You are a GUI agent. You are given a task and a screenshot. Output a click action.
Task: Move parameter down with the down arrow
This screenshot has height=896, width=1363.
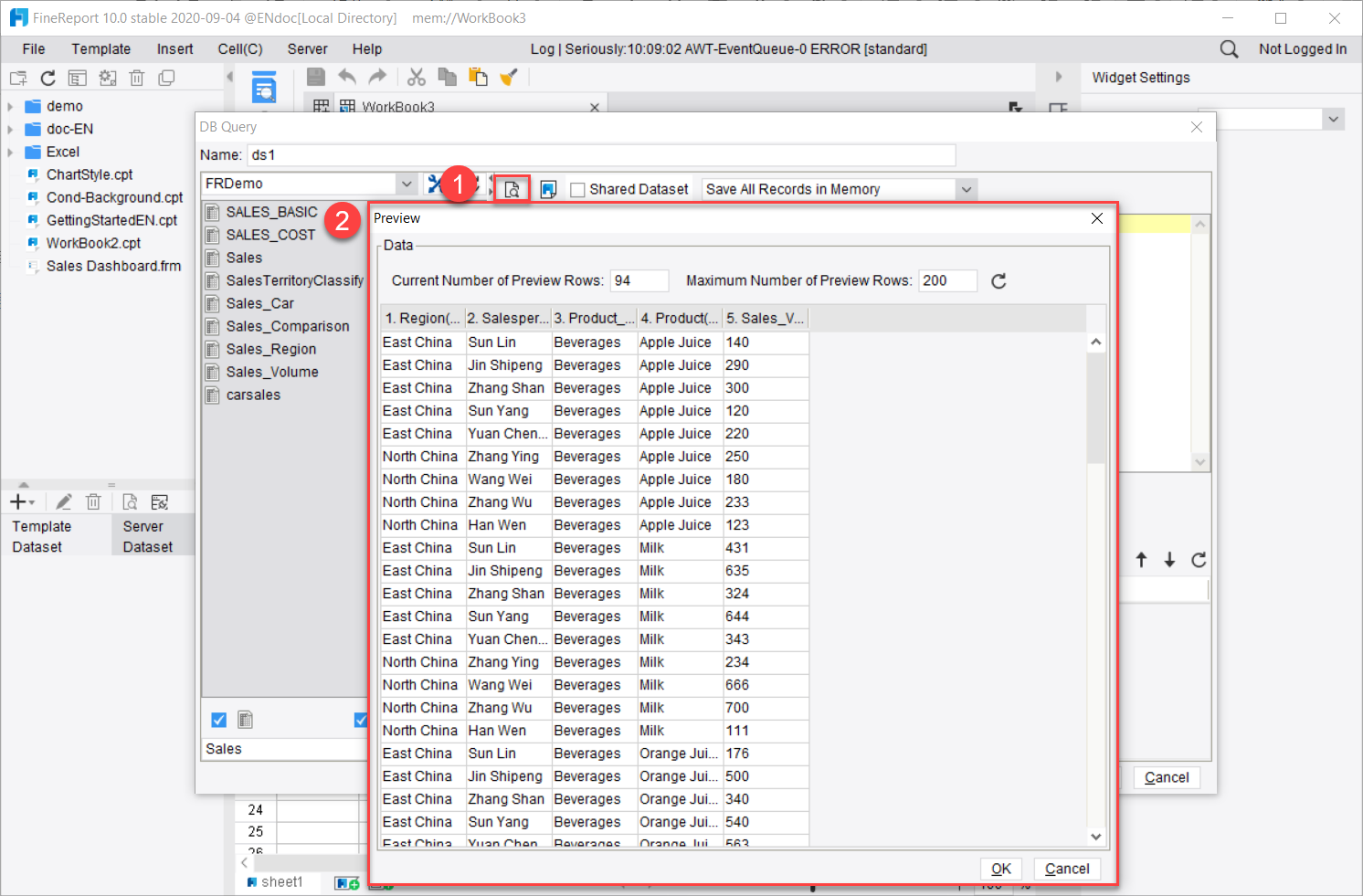pyautogui.click(x=1169, y=560)
